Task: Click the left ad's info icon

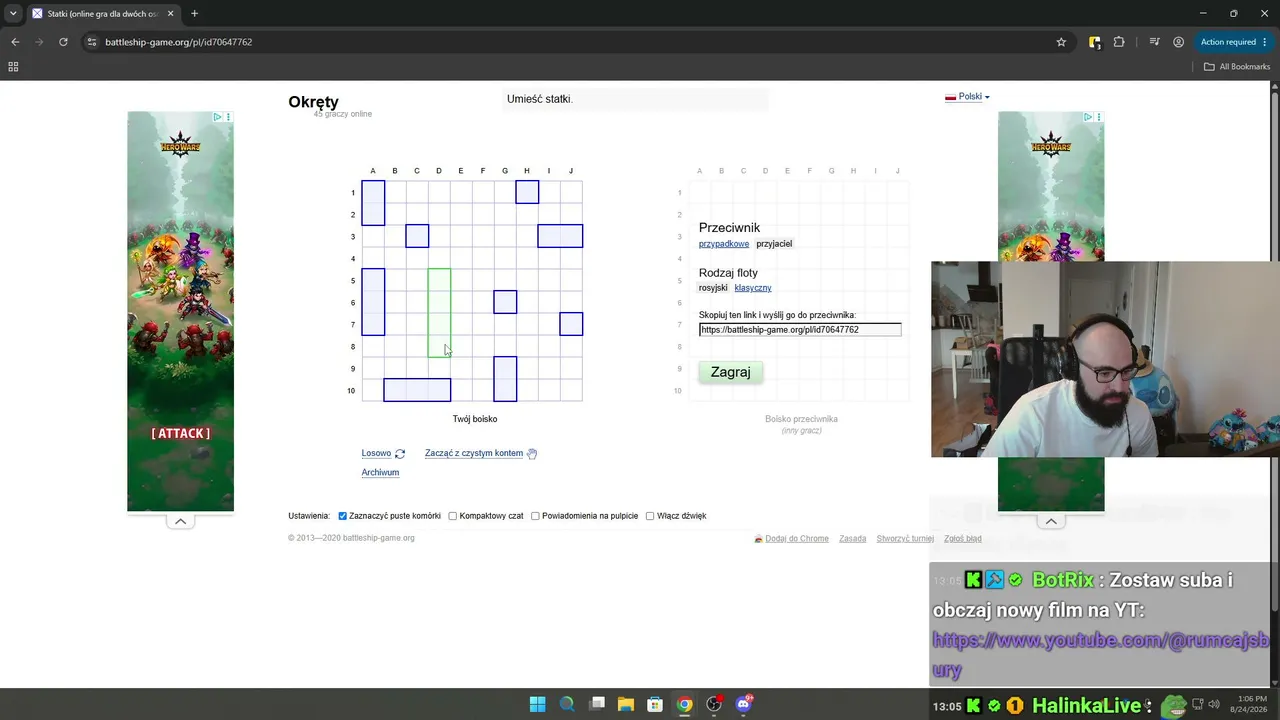Action: click(217, 117)
